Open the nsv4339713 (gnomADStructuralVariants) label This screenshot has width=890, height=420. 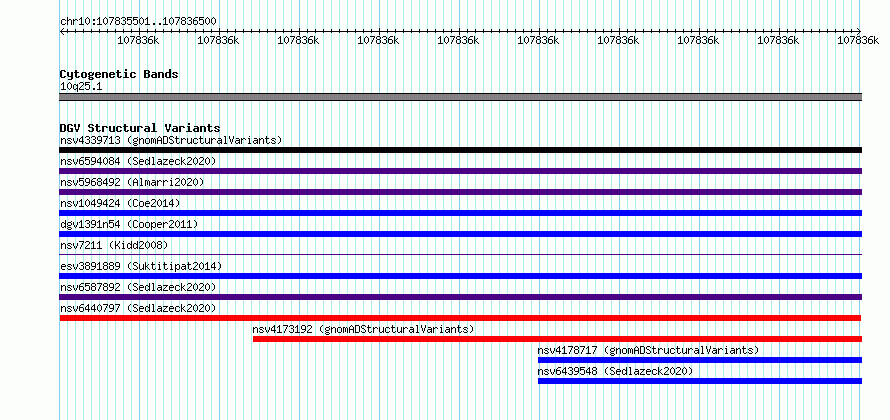tap(171, 140)
